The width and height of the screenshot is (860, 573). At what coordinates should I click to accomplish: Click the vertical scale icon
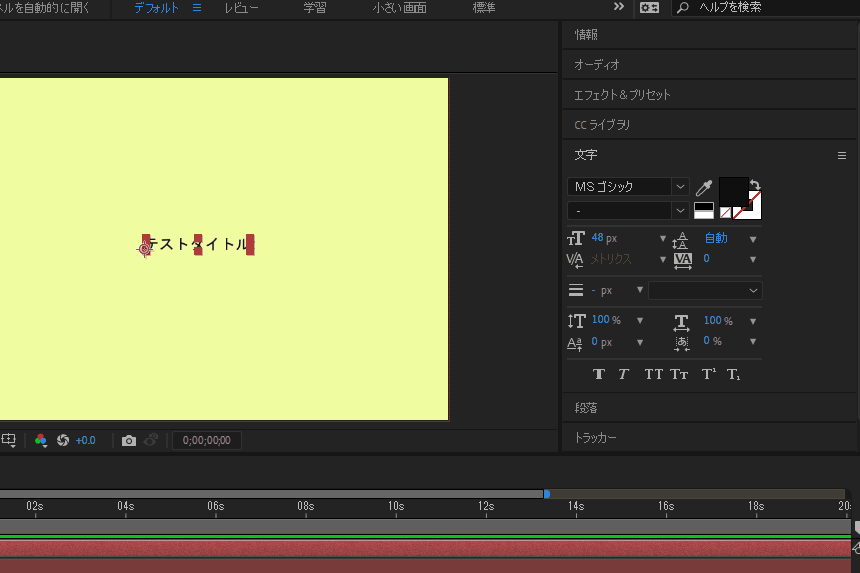click(x=576, y=321)
